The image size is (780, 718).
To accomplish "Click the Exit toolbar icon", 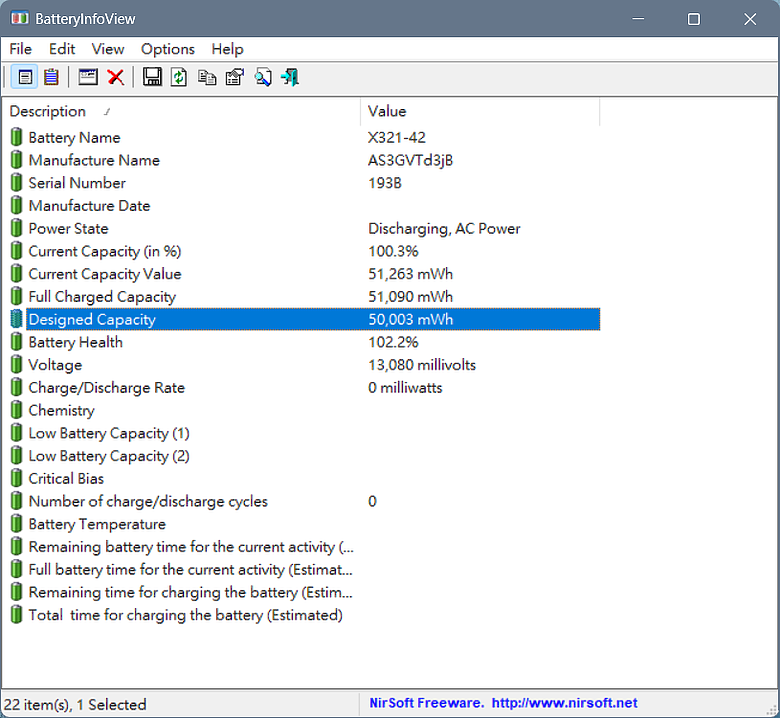I will click(290, 77).
